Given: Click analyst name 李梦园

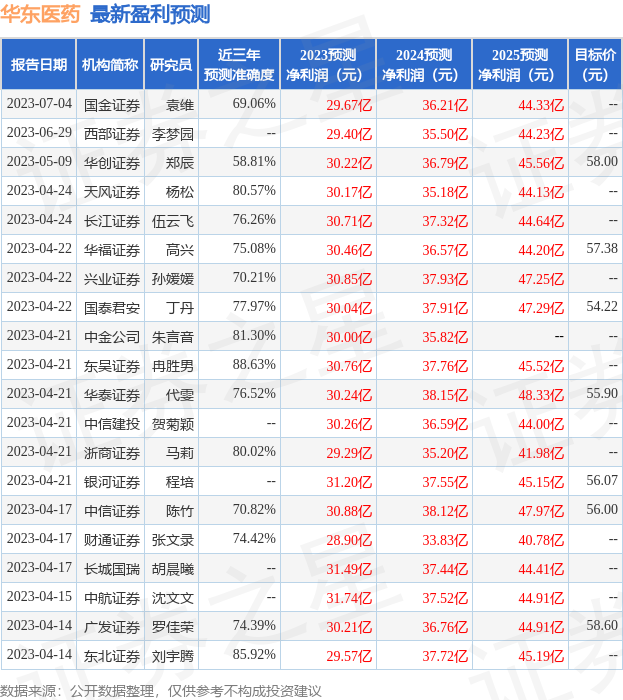Looking at the screenshot, I should pyautogui.click(x=173, y=134).
